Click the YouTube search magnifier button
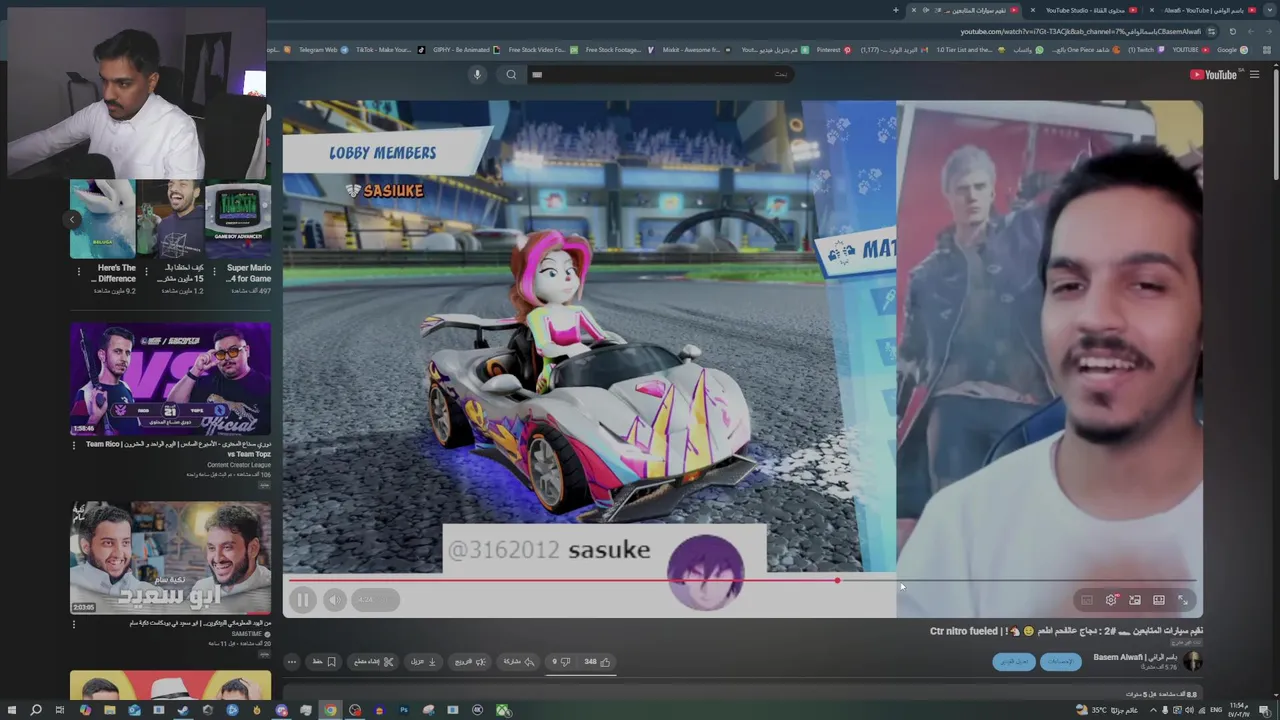Screen dimensions: 1280x720 coord(511,74)
